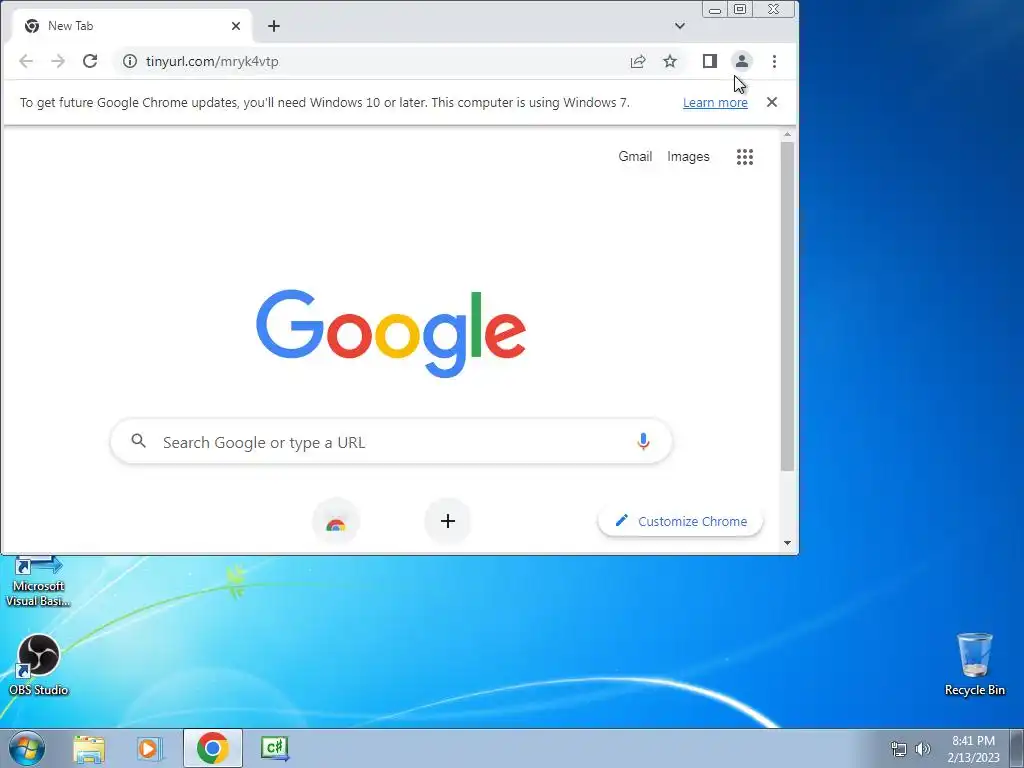Dismiss the Windows 7 update infobar

point(772,102)
